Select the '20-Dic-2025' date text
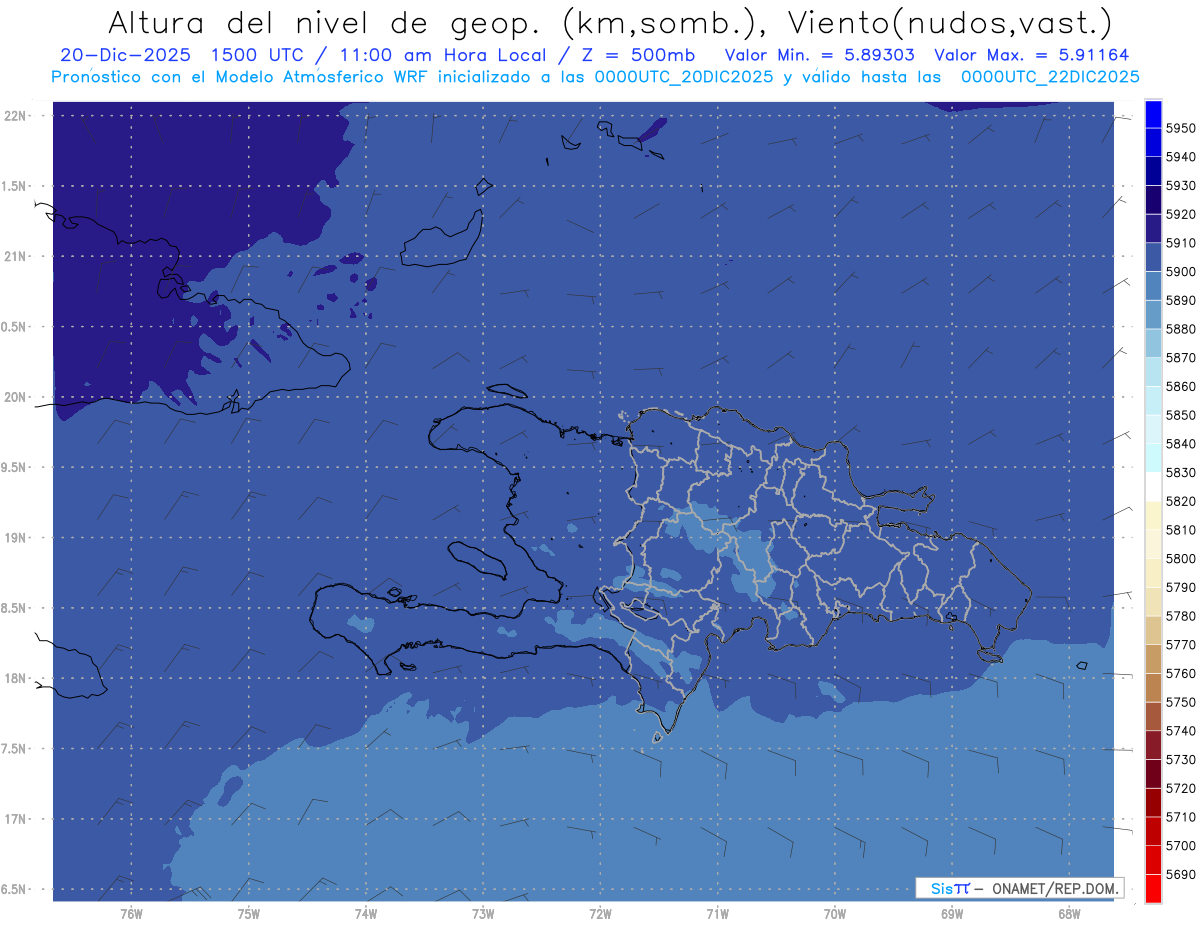This screenshot has height=927, width=1200. tap(125, 55)
